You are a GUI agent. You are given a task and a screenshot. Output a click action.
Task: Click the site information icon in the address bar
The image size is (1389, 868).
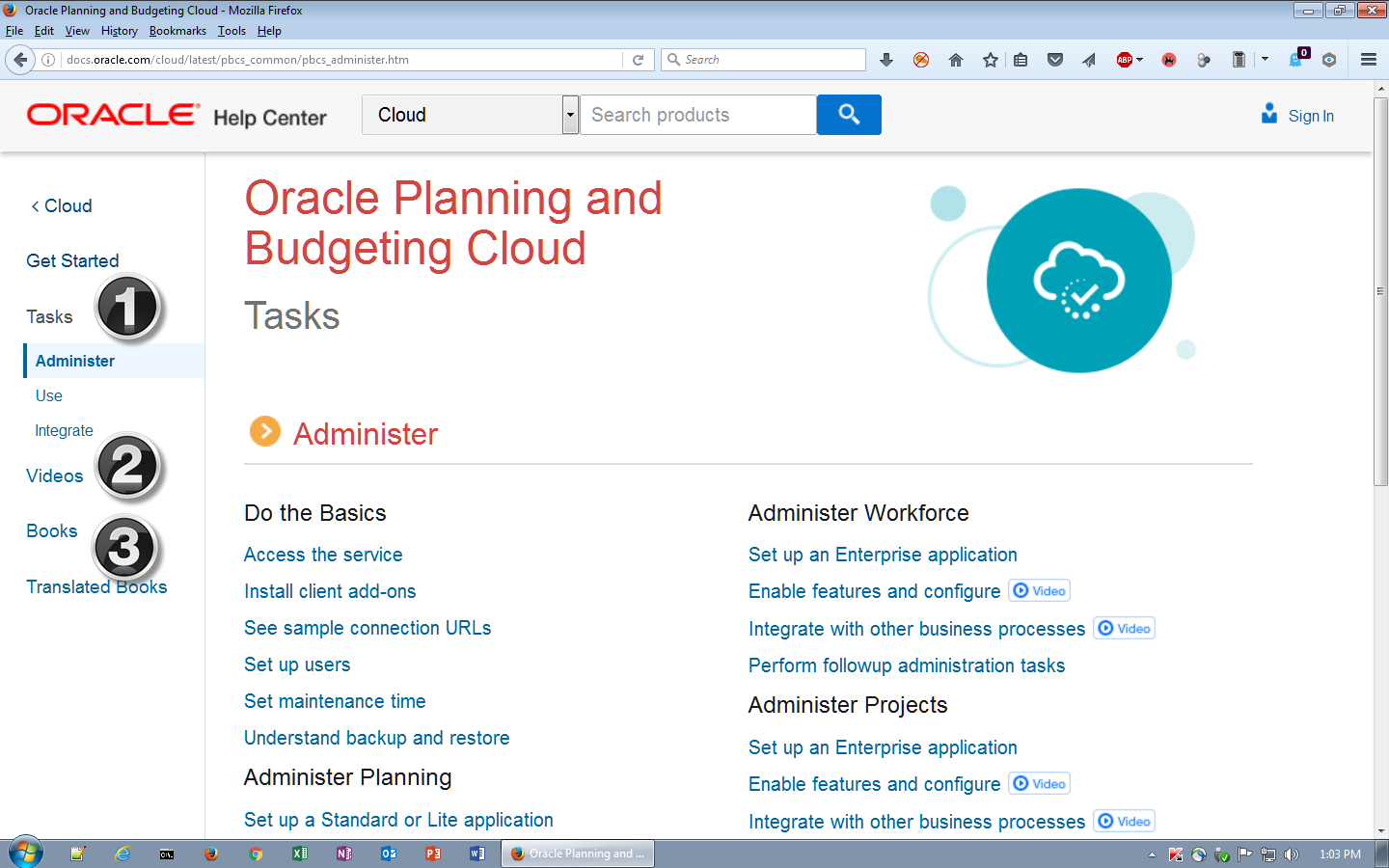click(48, 60)
